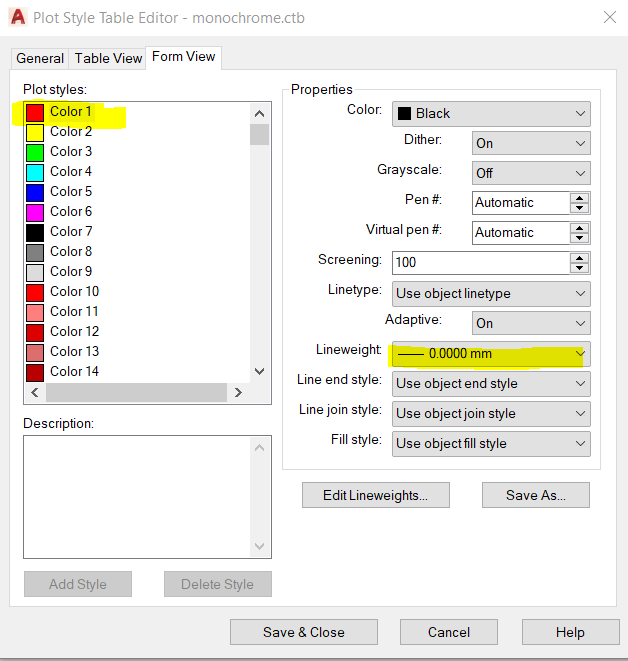Click the Save As button

536,495
